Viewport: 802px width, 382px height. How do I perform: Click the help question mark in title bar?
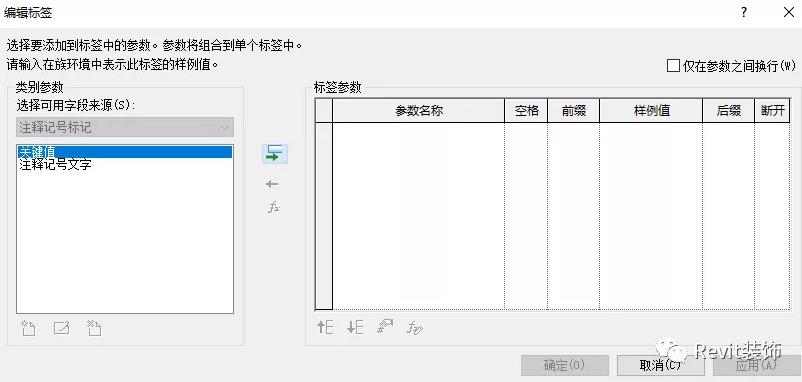[x=744, y=13]
